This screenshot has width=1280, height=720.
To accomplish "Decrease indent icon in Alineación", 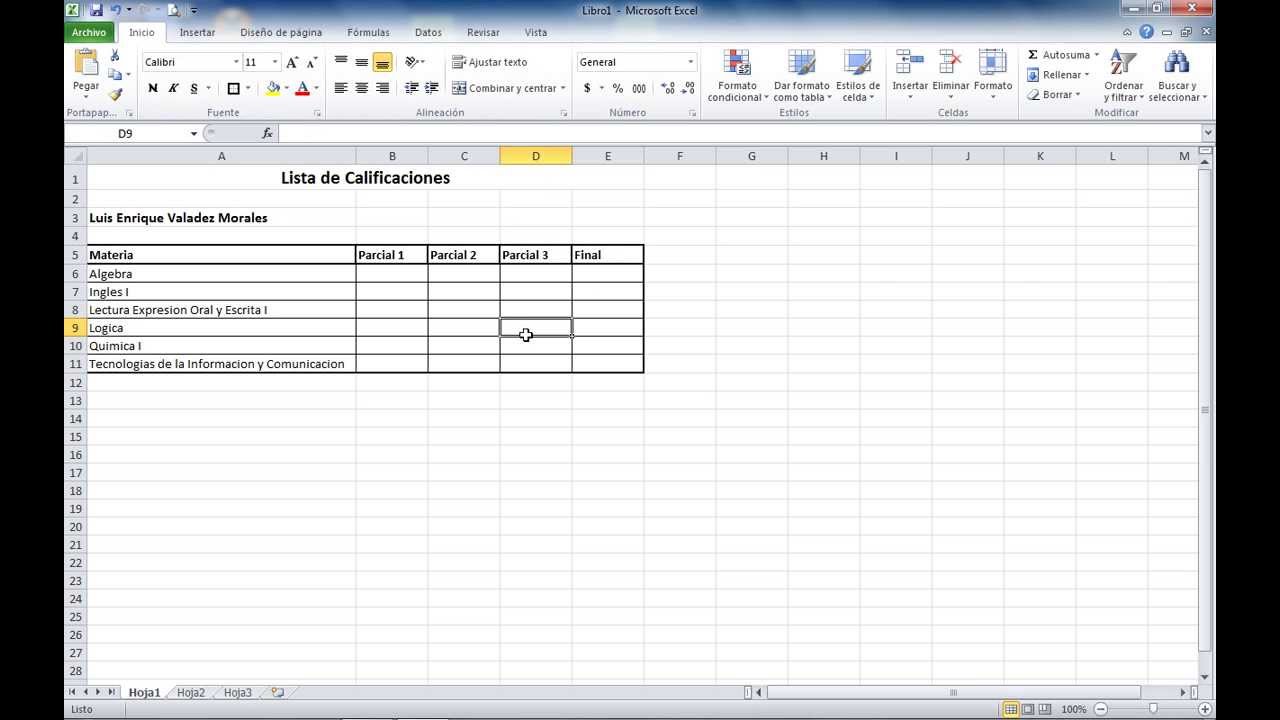I will (411, 88).
